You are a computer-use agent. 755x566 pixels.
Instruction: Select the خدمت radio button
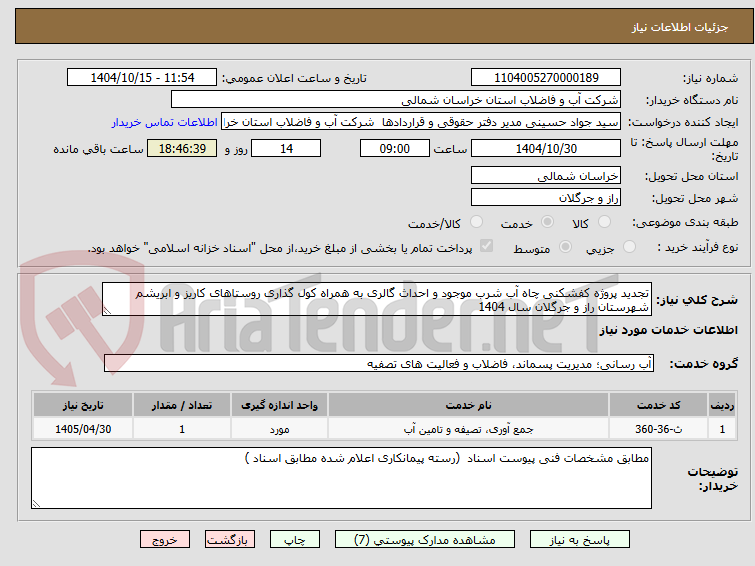547,222
